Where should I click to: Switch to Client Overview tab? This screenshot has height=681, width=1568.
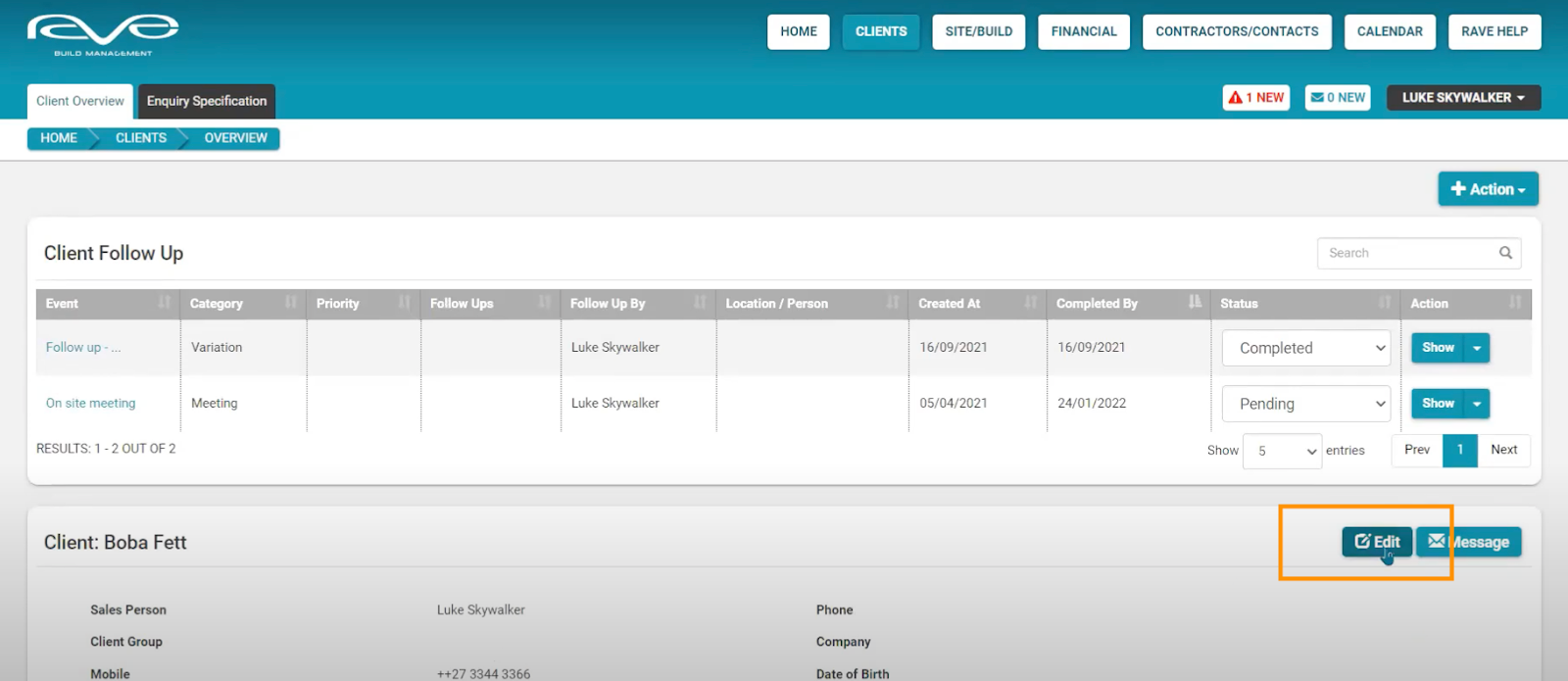[80, 101]
